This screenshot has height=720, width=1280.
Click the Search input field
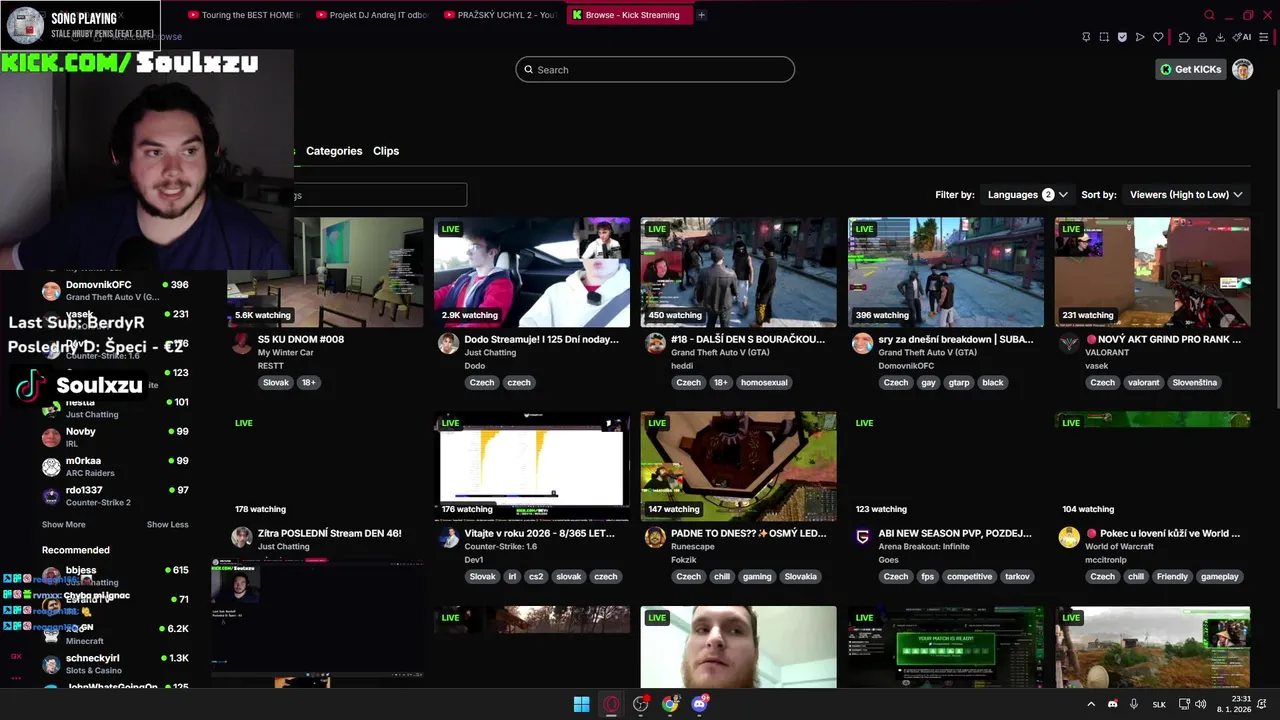655,69
